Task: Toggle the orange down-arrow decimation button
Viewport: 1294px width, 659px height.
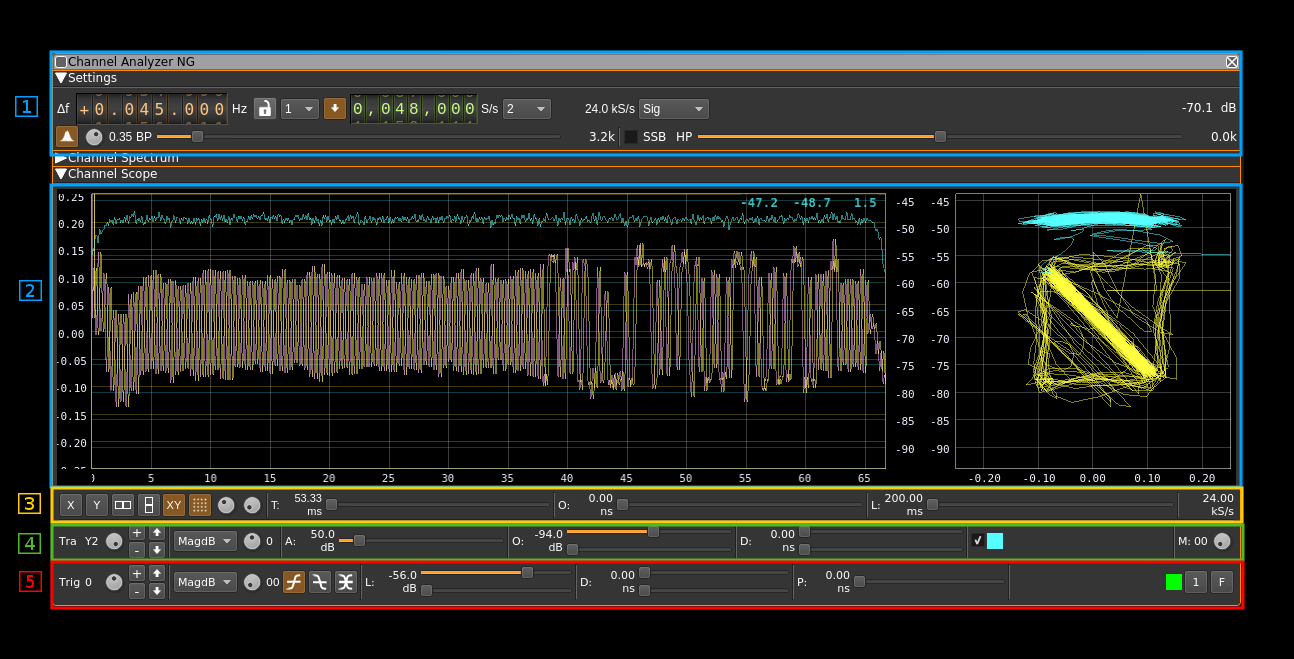Action: [x=335, y=109]
